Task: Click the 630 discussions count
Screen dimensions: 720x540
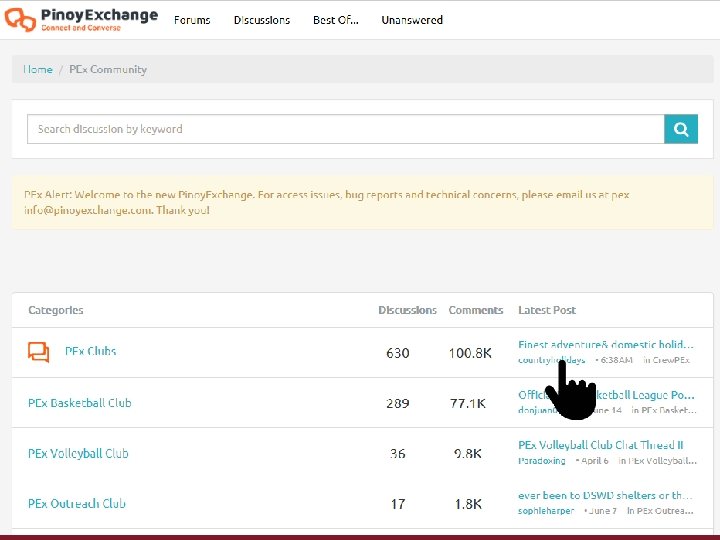Action: coord(398,353)
